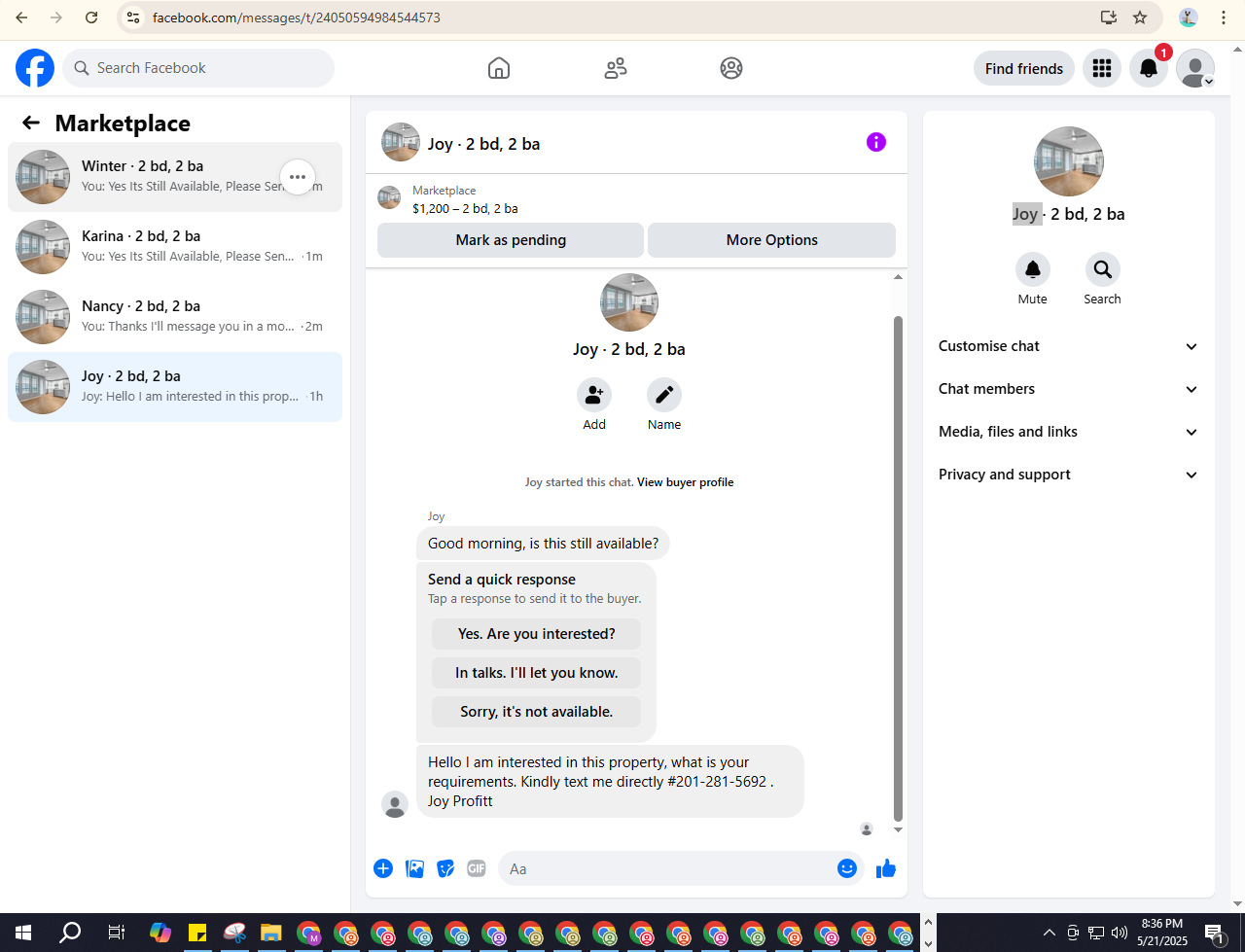Open the Facebook menu grid icon
Image resolution: width=1245 pixels, height=952 pixels.
(x=1102, y=68)
